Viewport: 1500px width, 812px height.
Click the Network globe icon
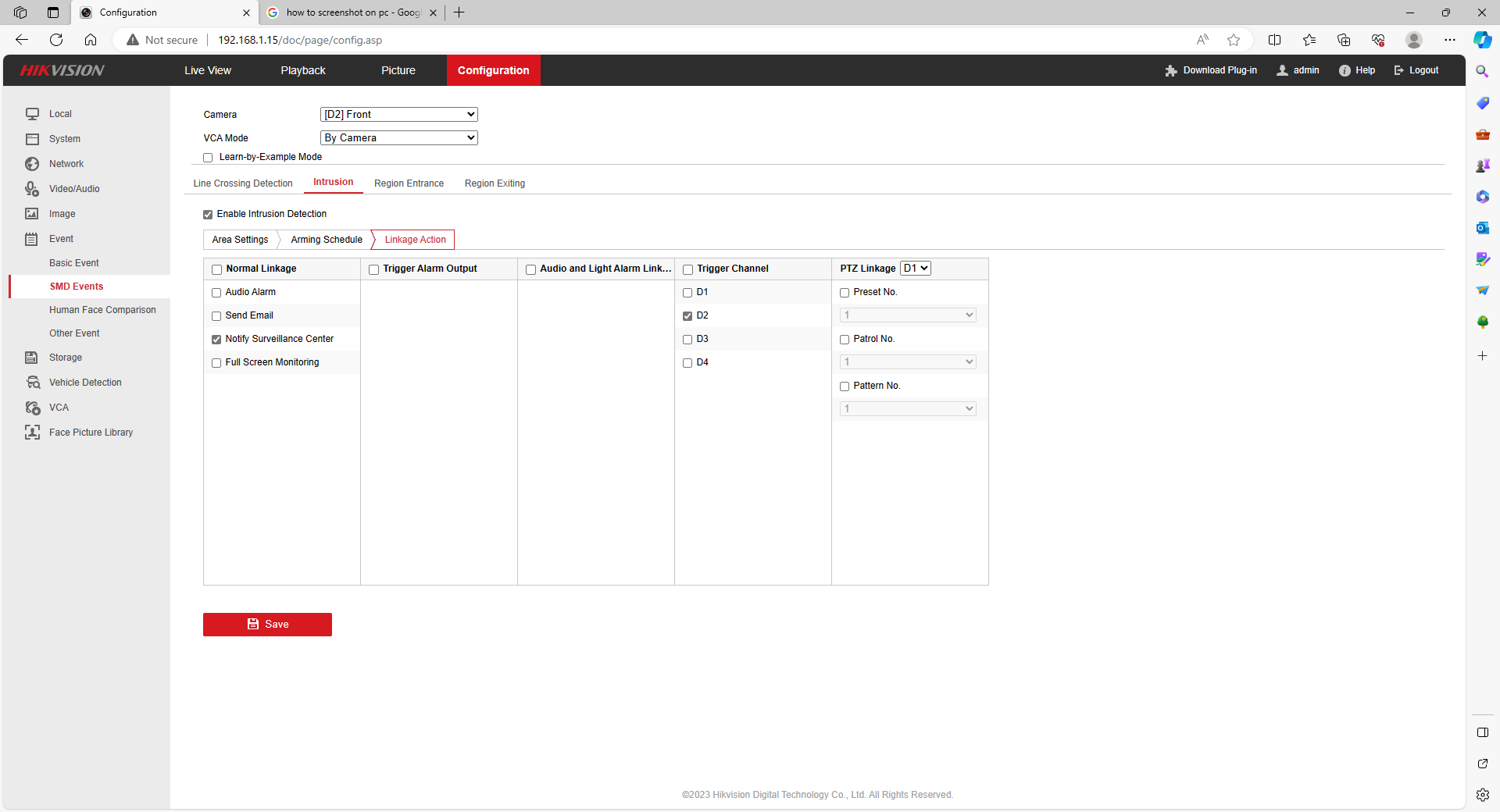point(32,164)
